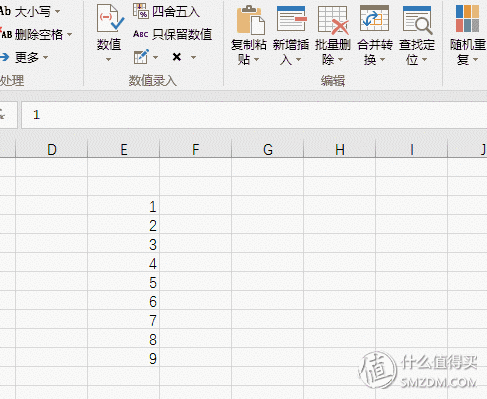Screen dimensions: 487x399
Task: Click the 大小写 text label
Action: click(33, 12)
